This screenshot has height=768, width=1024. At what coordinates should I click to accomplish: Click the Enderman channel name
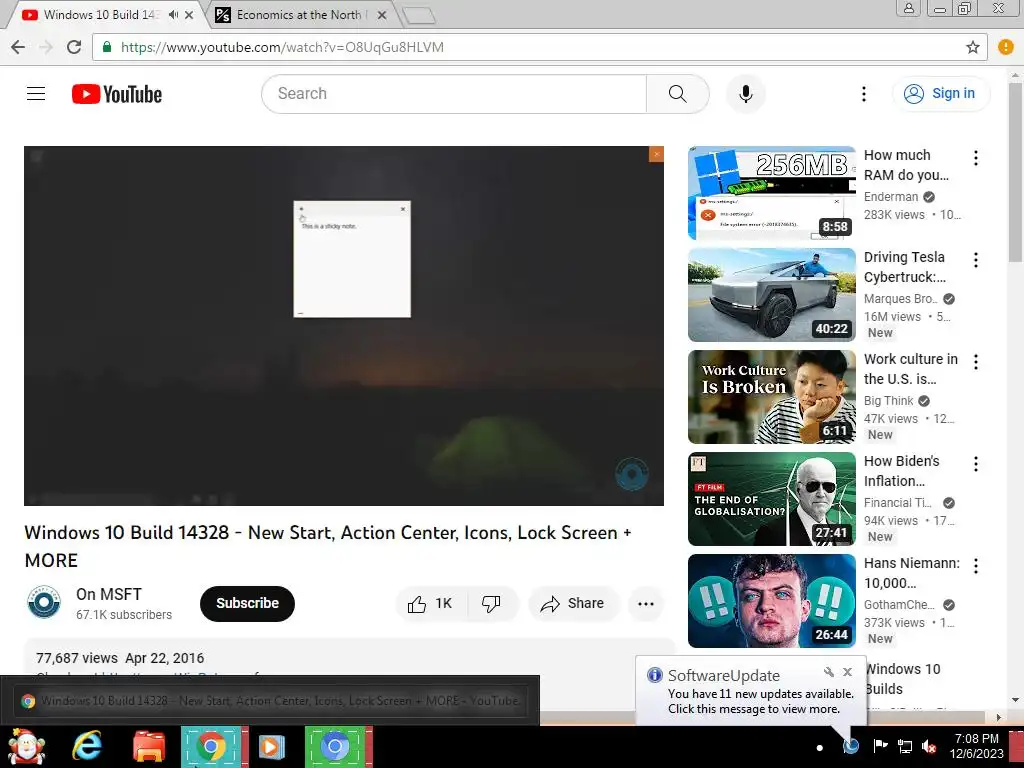point(891,197)
